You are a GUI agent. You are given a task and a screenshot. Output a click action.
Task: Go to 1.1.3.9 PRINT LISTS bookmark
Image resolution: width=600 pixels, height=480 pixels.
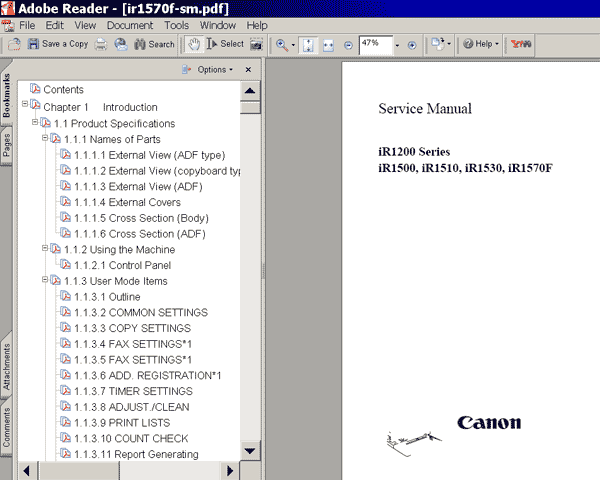[x=122, y=423]
